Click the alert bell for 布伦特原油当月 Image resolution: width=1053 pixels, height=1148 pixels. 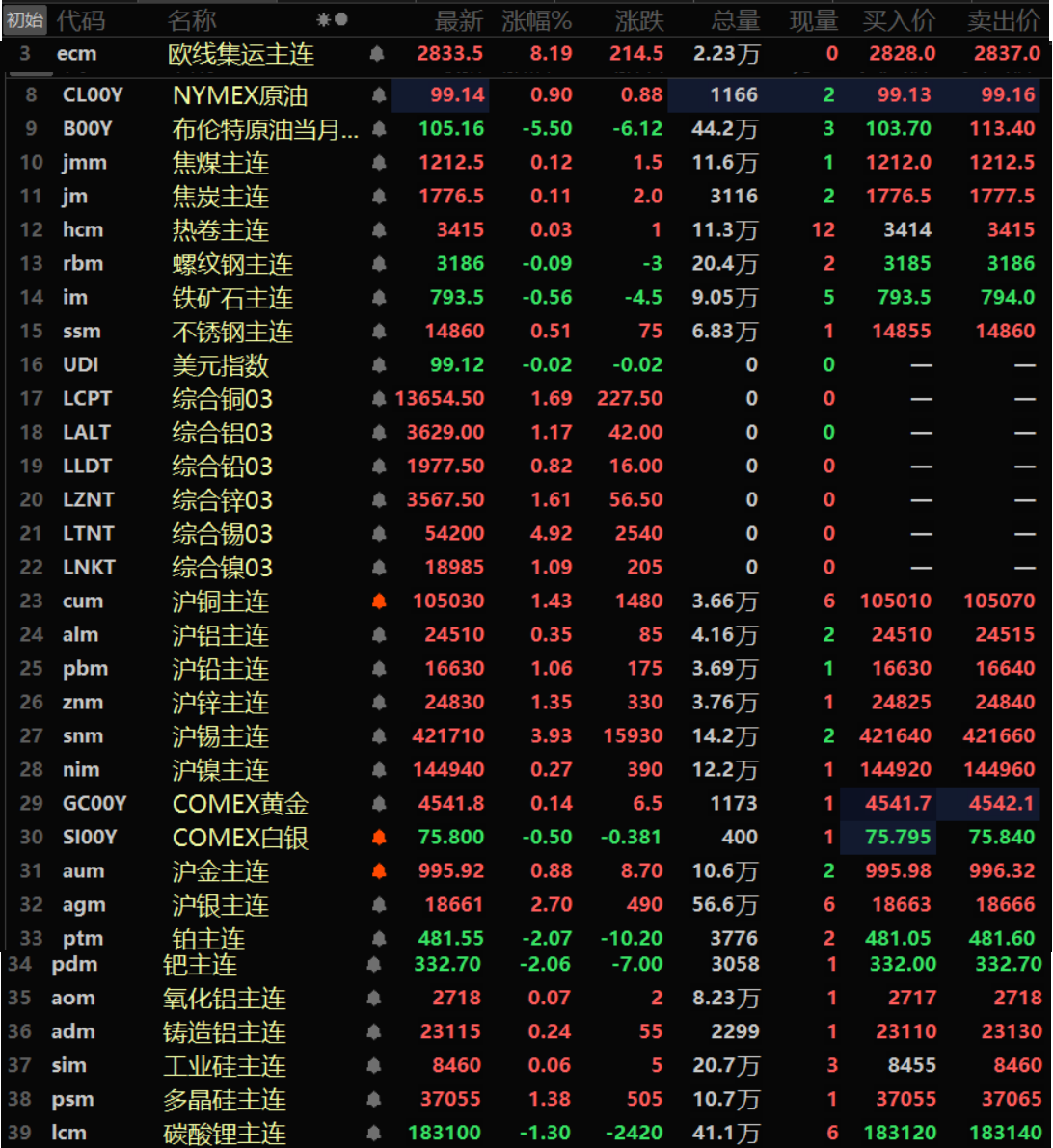(379, 129)
